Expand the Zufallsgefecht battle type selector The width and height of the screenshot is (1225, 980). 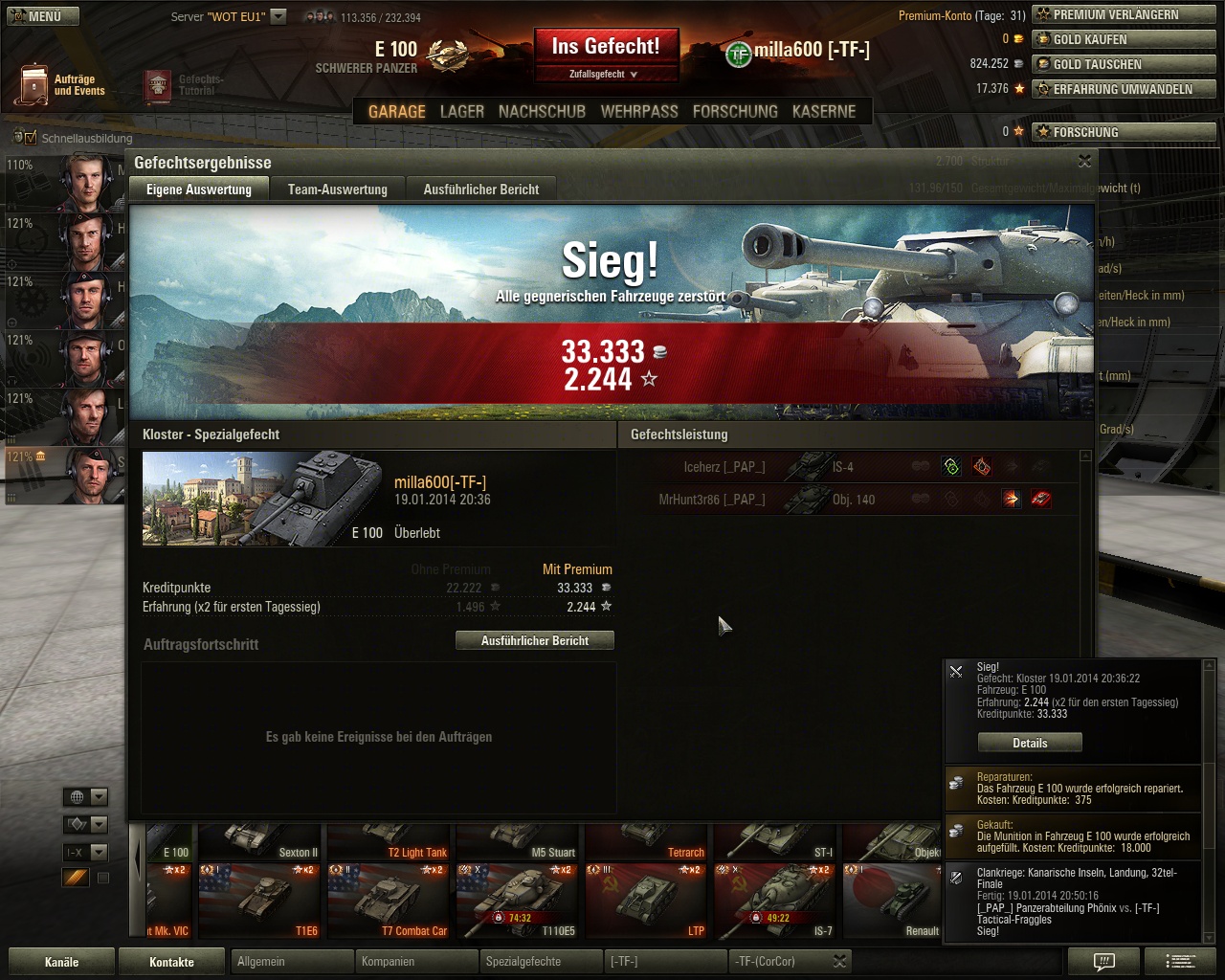(604, 74)
